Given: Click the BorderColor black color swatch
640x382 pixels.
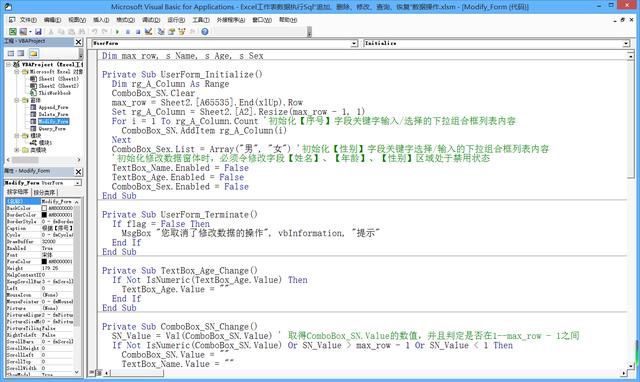Looking at the screenshot, I should click(44, 215).
